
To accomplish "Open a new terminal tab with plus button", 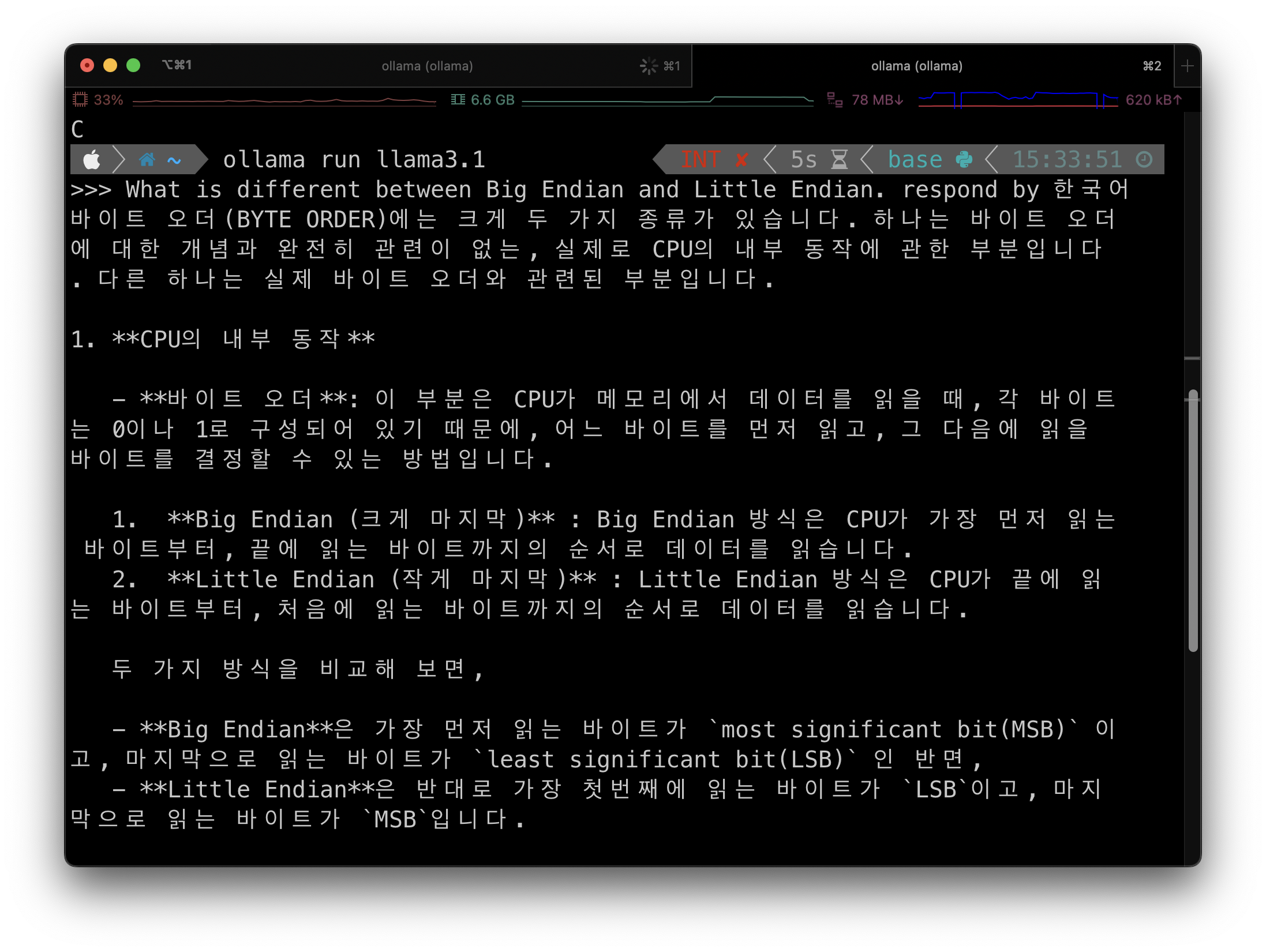I will (x=1187, y=66).
